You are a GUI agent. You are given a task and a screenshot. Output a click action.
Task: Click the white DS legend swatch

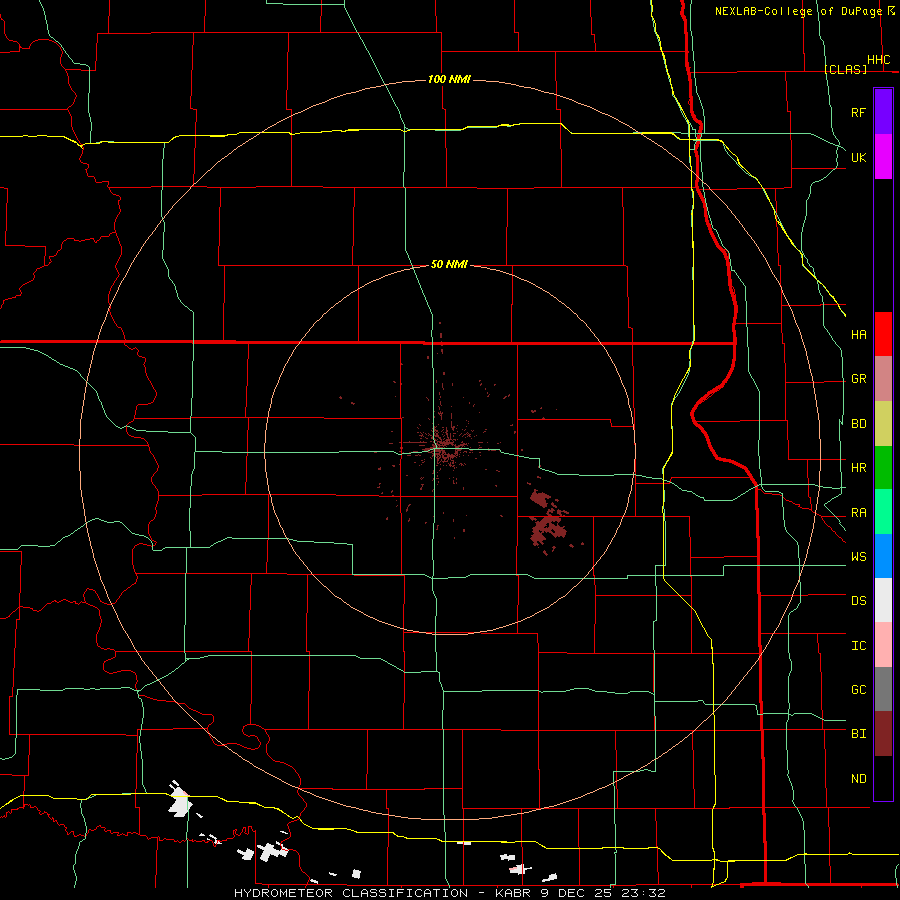click(883, 600)
